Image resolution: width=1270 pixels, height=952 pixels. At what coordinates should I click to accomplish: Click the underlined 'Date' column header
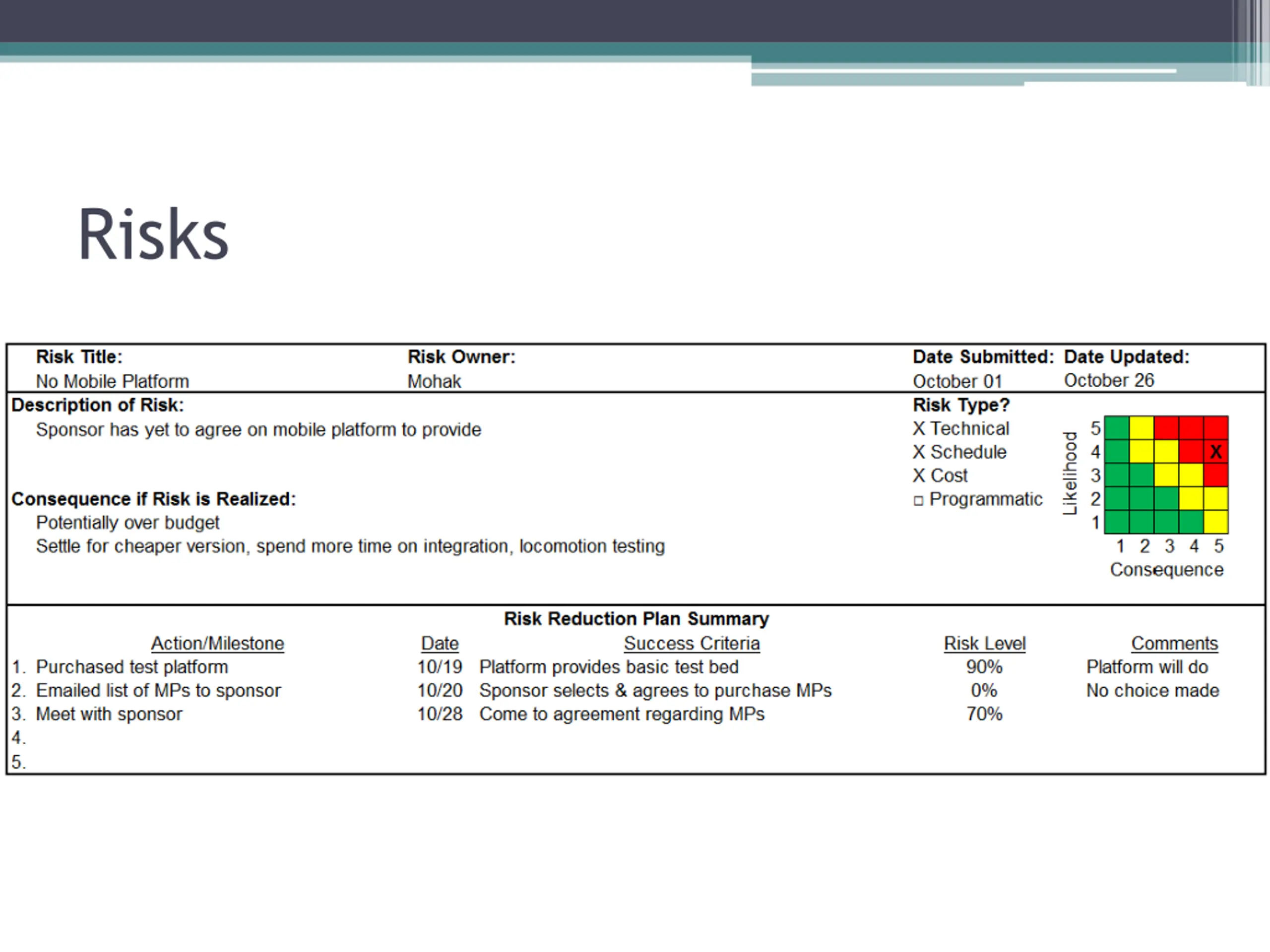pyautogui.click(x=440, y=643)
